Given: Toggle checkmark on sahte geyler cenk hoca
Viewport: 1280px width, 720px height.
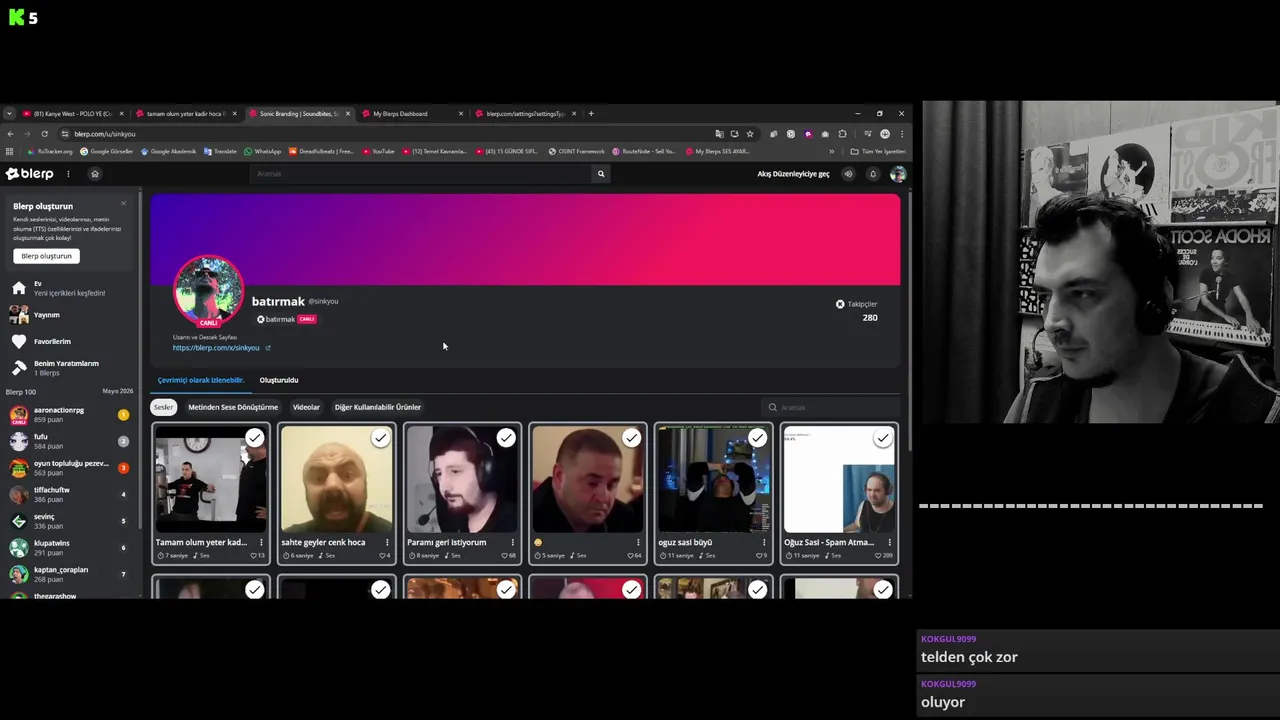Looking at the screenshot, I should (380, 438).
